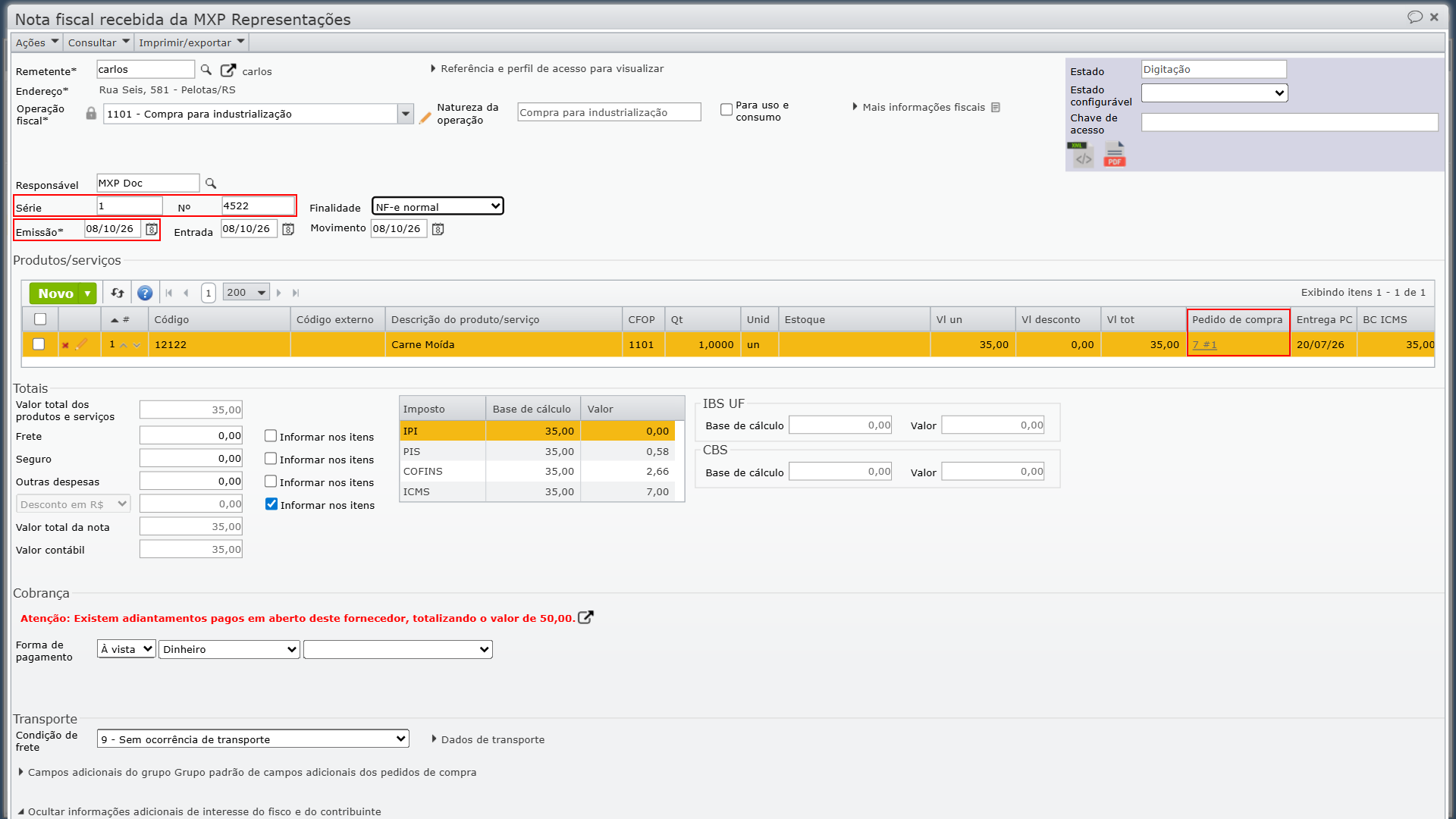Image resolution: width=1456 pixels, height=819 pixels.
Task: Click the lock icon beside Operação fiscal
Action: pos(91,113)
